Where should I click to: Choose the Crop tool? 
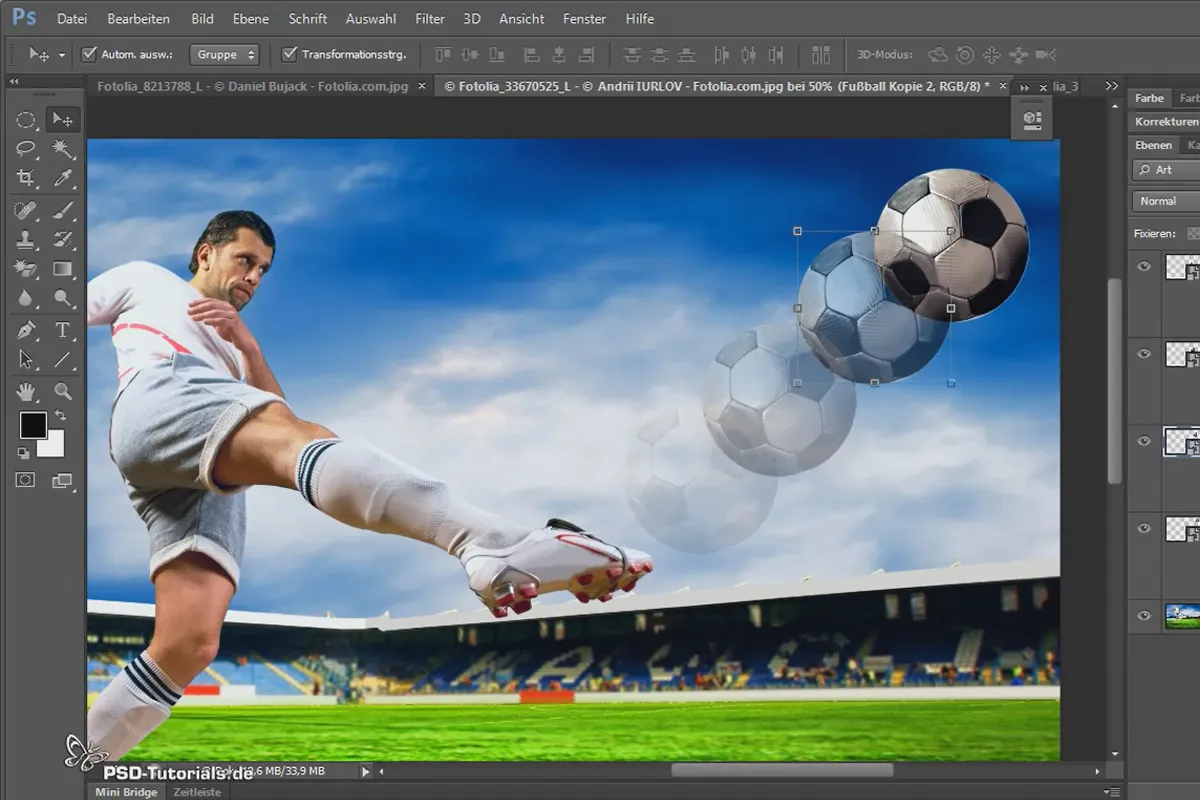(x=26, y=178)
